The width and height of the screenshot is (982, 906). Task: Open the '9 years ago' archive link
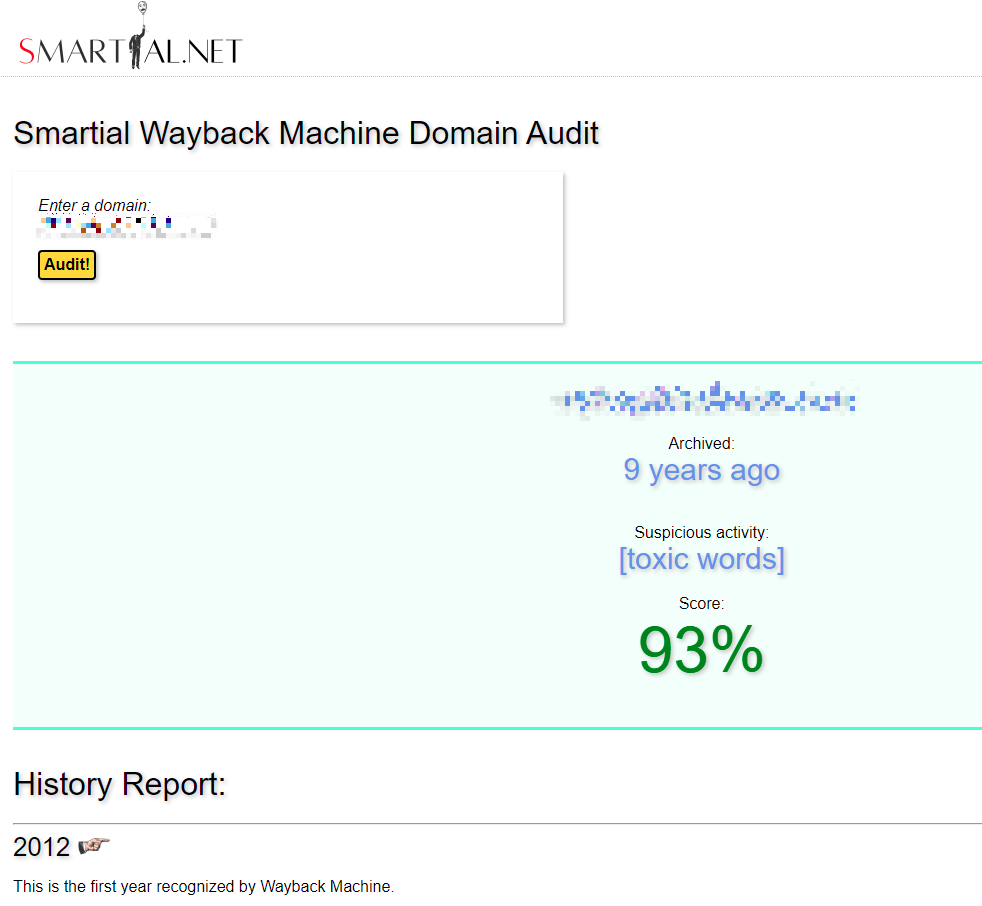(x=701, y=470)
